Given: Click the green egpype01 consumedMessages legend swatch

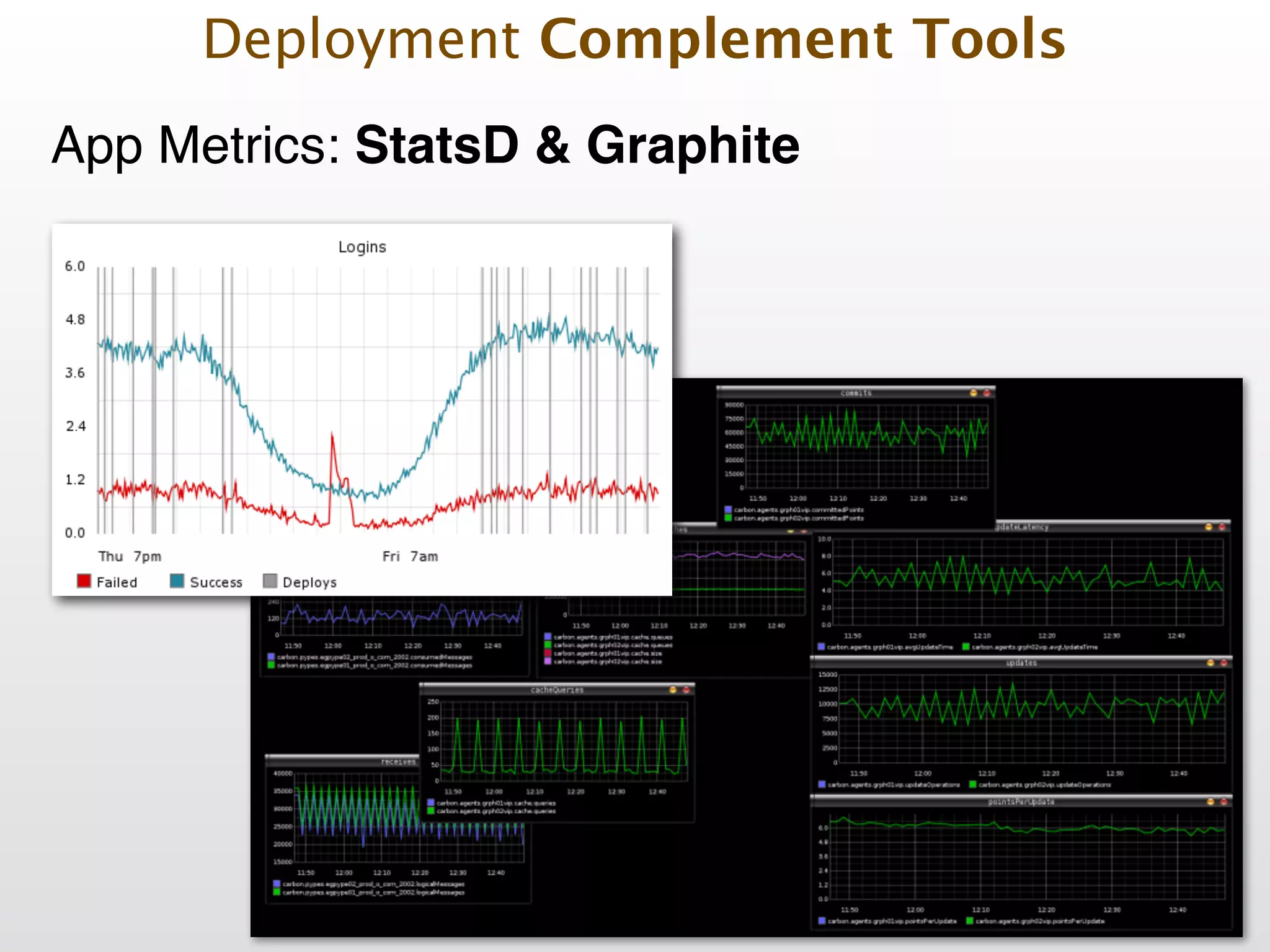Looking at the screenshot, I should click(x=271, y=665).
